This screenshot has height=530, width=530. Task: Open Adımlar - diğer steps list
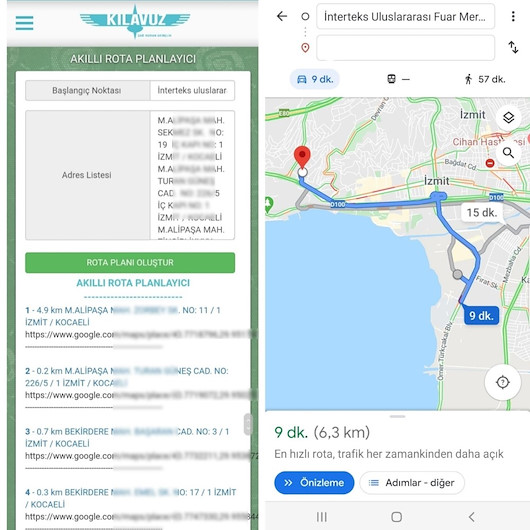[x=412, y=483]
